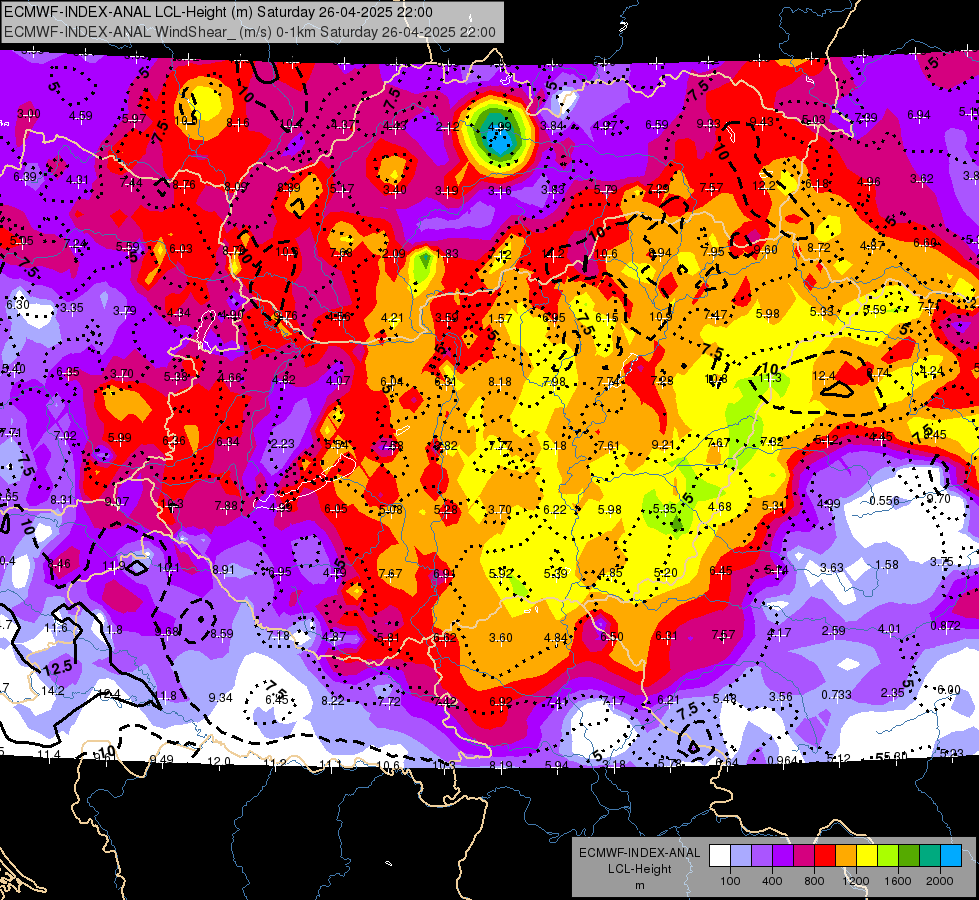
Task: Select the lime green legend swatch
Action: (x=888, y=856)
